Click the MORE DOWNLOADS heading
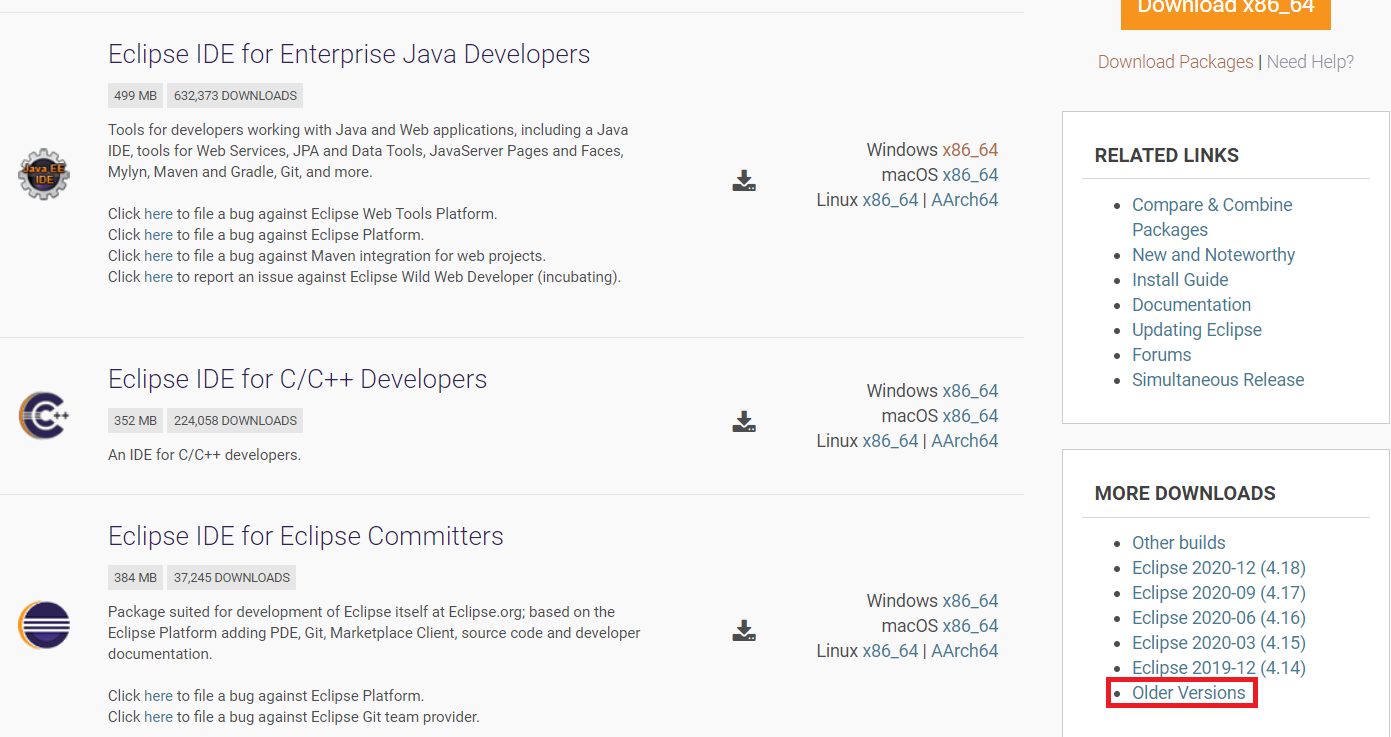This screenshot has height=737, width=1391. point(1185,493)
